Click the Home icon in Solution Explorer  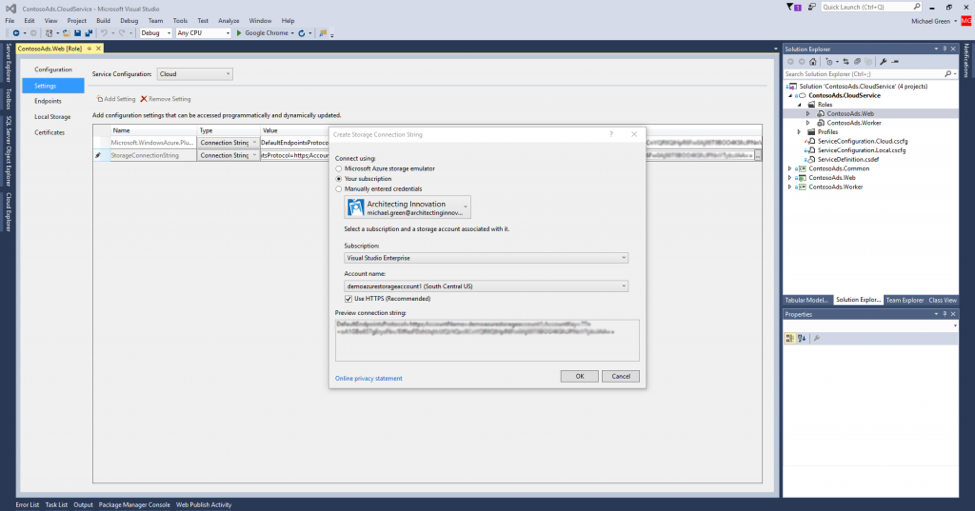pos(813,62)
